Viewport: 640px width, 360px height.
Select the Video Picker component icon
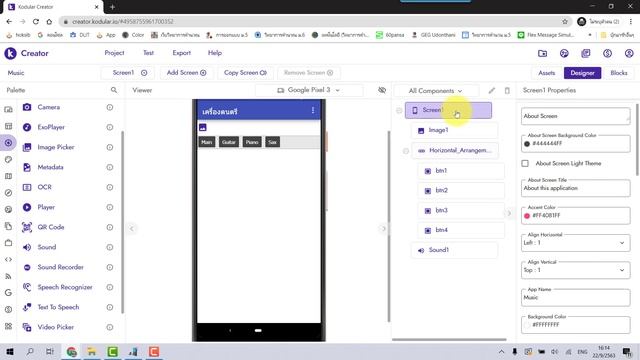pyautogui.click(x=27, y=327)
